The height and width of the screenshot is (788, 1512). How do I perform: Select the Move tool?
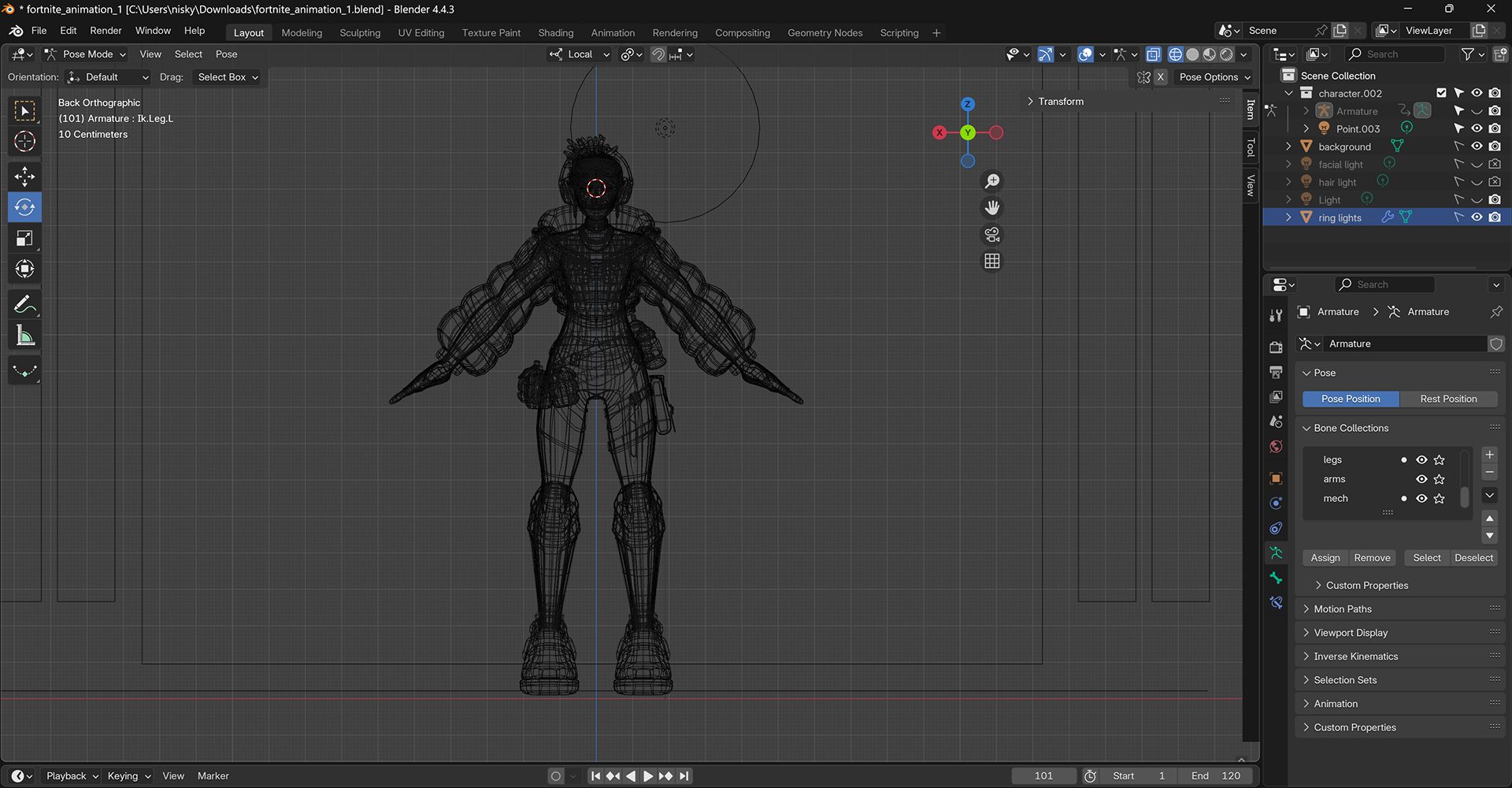25,177
